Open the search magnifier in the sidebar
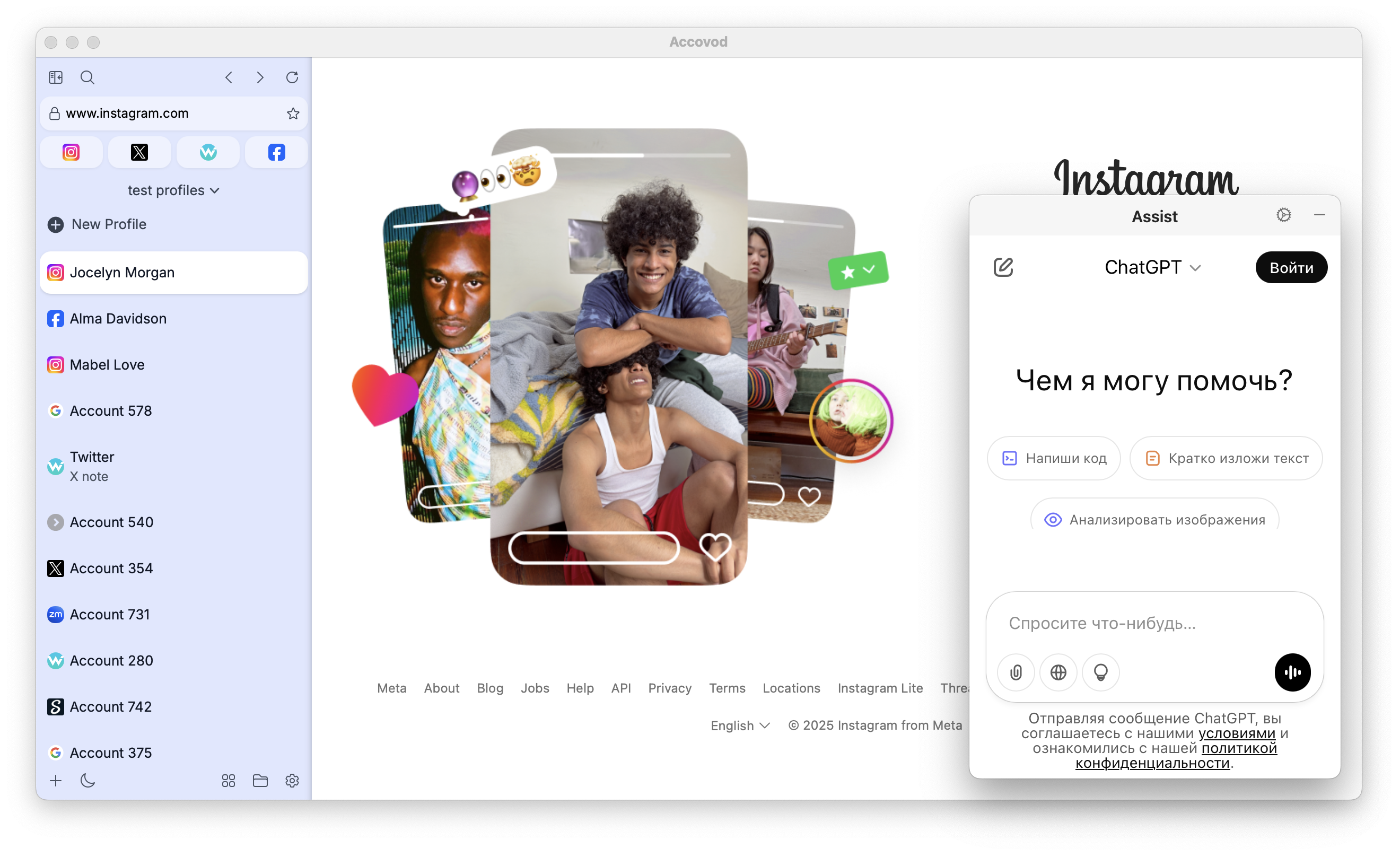 pyautogui.click(x=87, y=77)
